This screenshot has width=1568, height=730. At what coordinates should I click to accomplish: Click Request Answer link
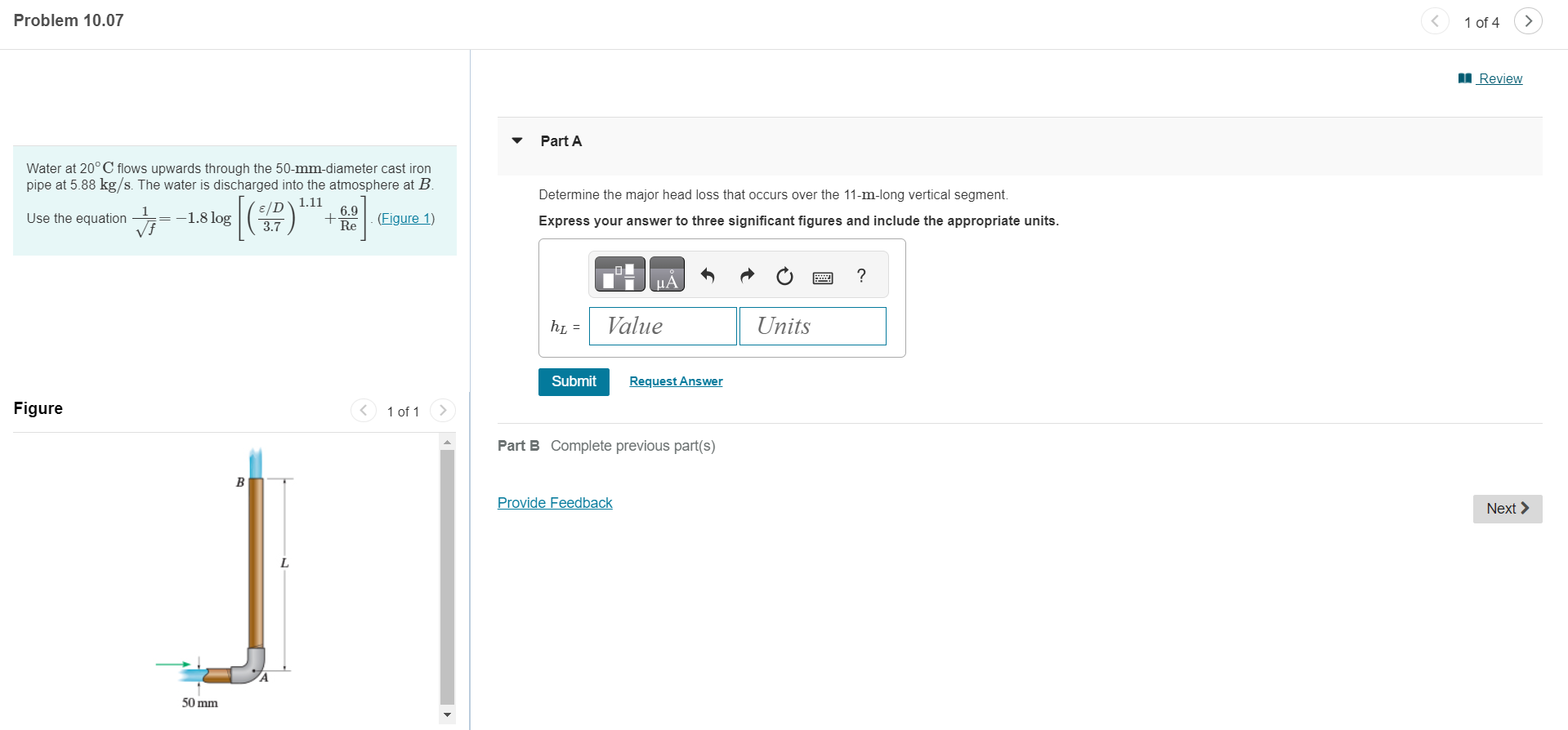click(x=676, y=381)
